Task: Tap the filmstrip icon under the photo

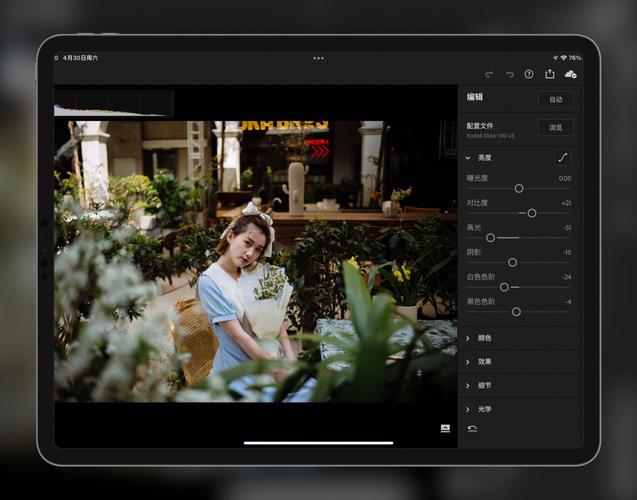Action: [x=445, y=428]
